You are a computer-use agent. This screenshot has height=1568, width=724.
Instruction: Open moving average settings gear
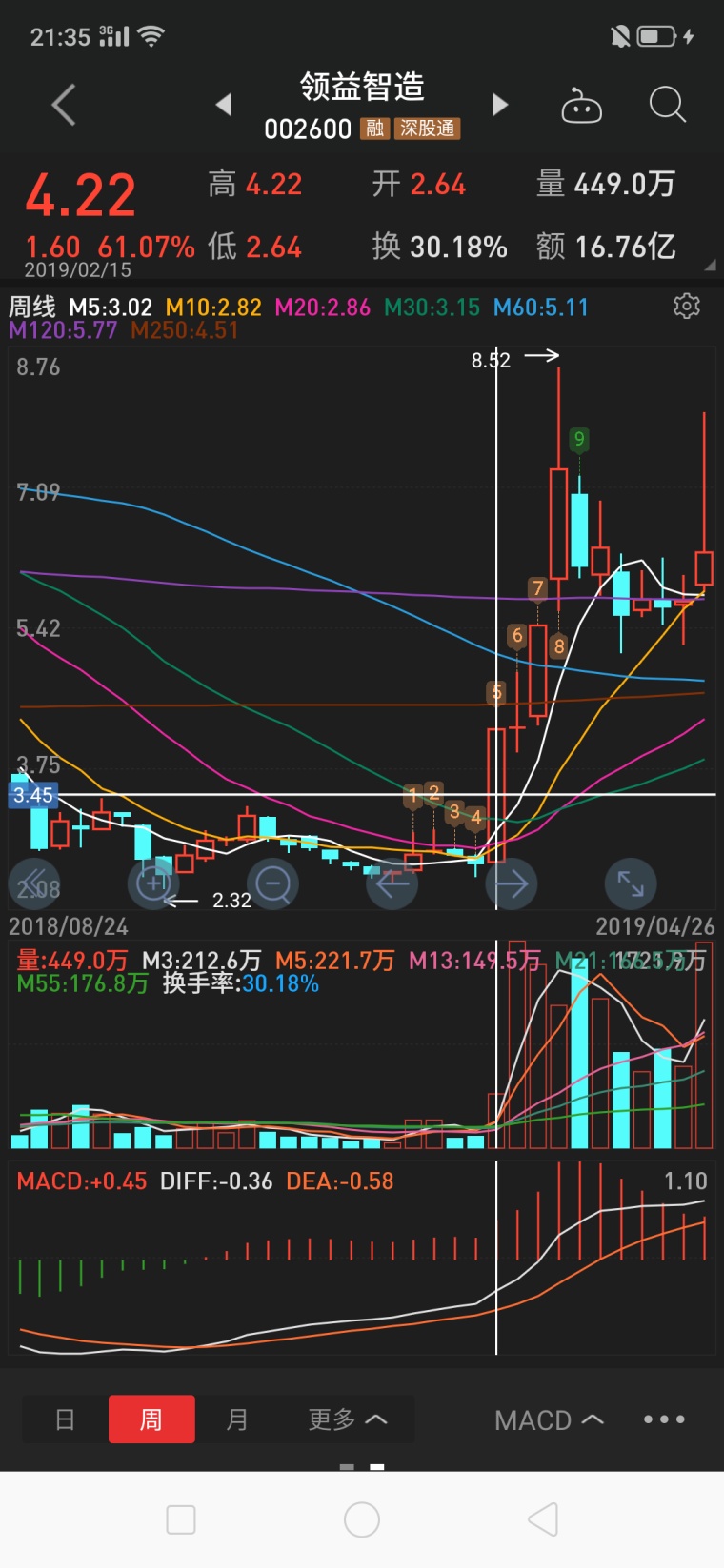point(687,306)
